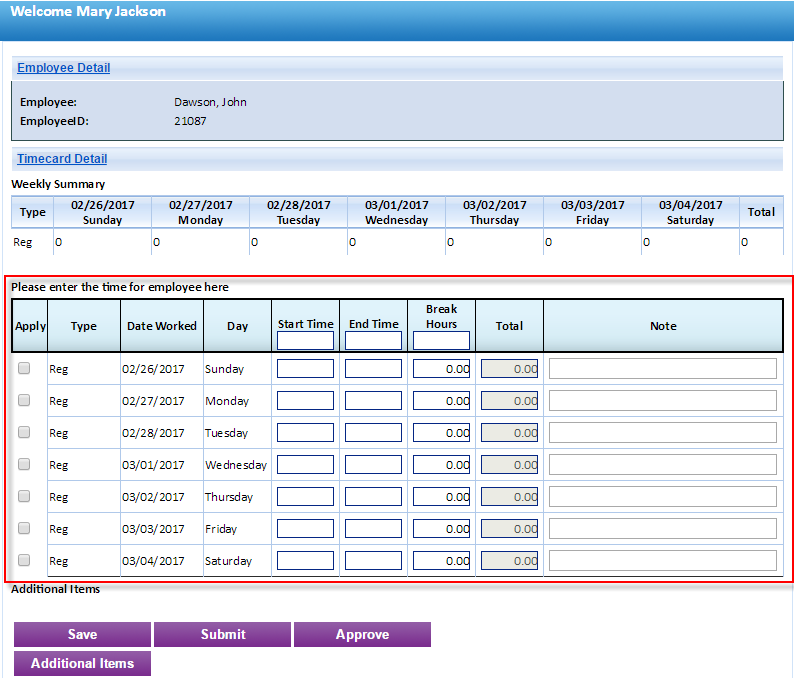Click Wednesday's Break Hours field
794x678 pixels.
pos(442,464)
